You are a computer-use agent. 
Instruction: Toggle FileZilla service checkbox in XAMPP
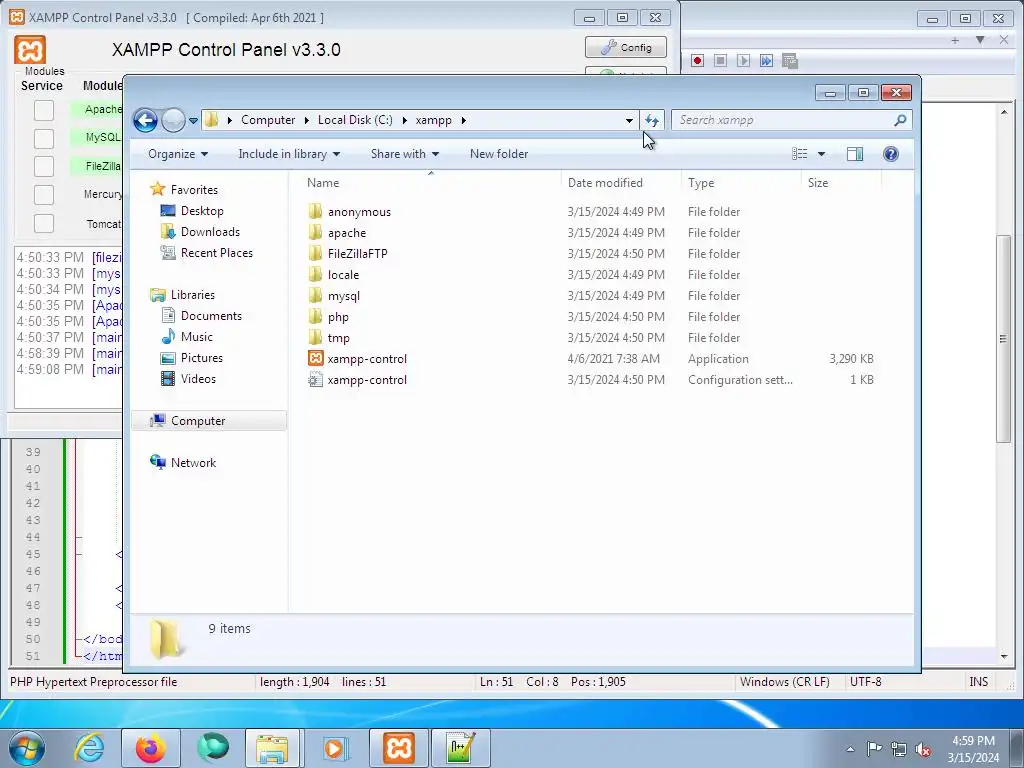tap(44, 167)
